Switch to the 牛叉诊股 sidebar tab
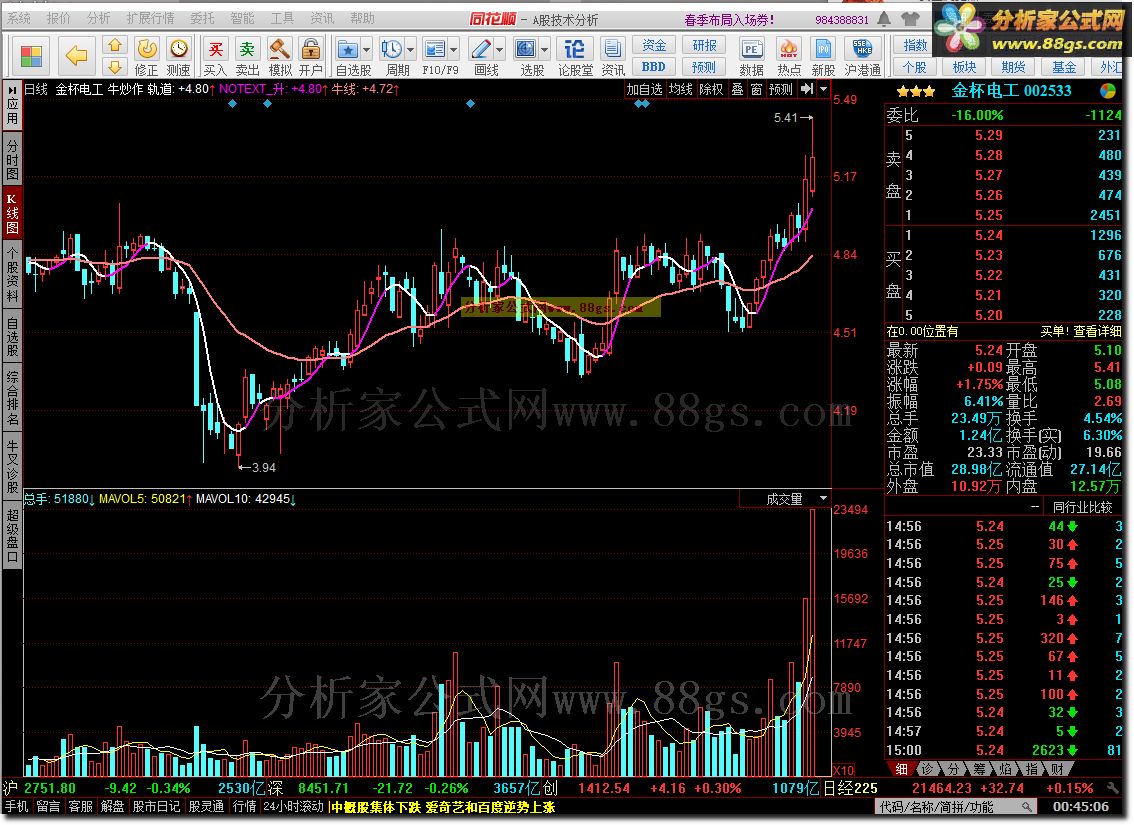Screen dimensions: 1134x825 pos(12,466)
